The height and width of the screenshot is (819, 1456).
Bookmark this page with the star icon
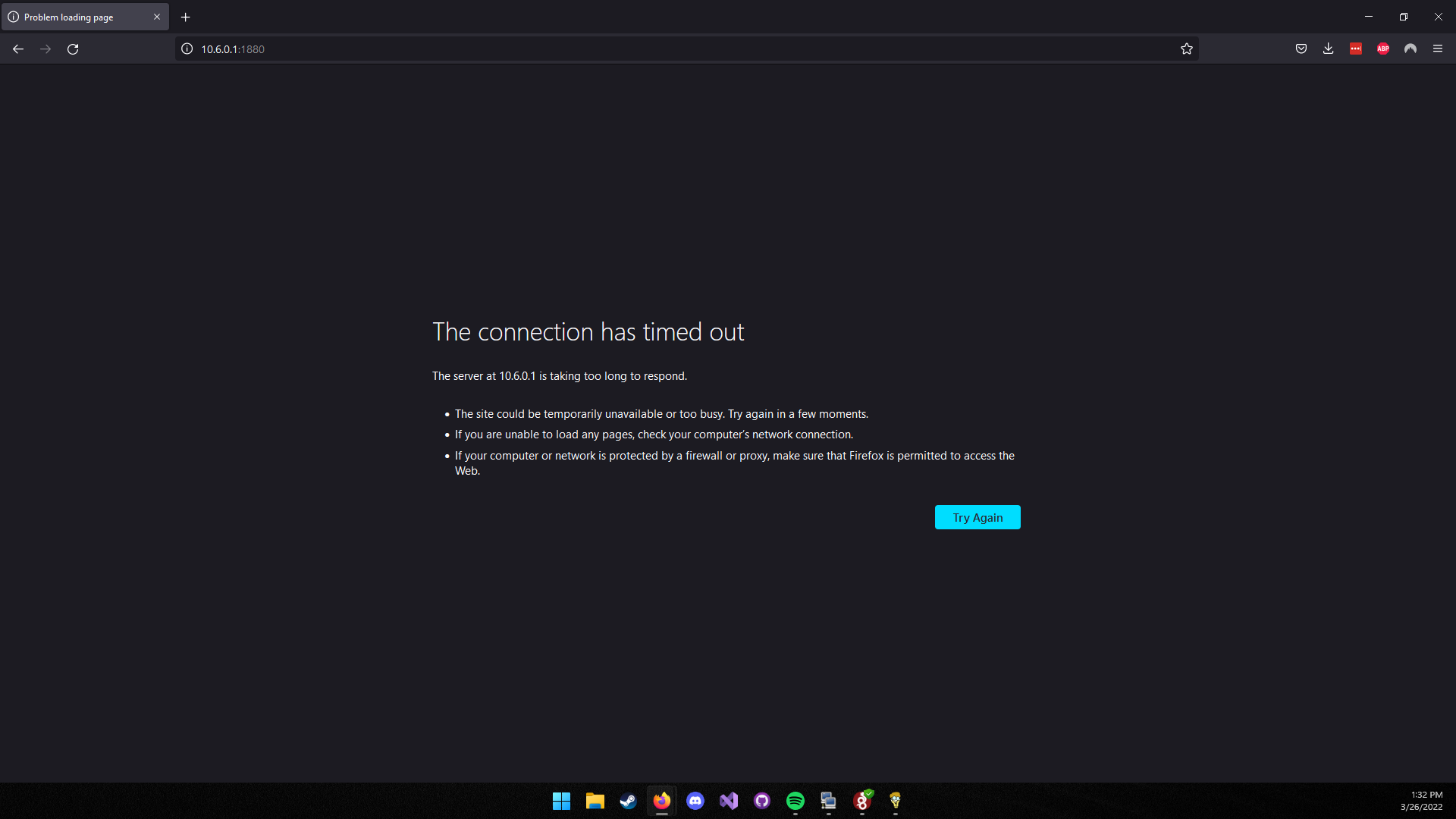[x=1187, y=49]
